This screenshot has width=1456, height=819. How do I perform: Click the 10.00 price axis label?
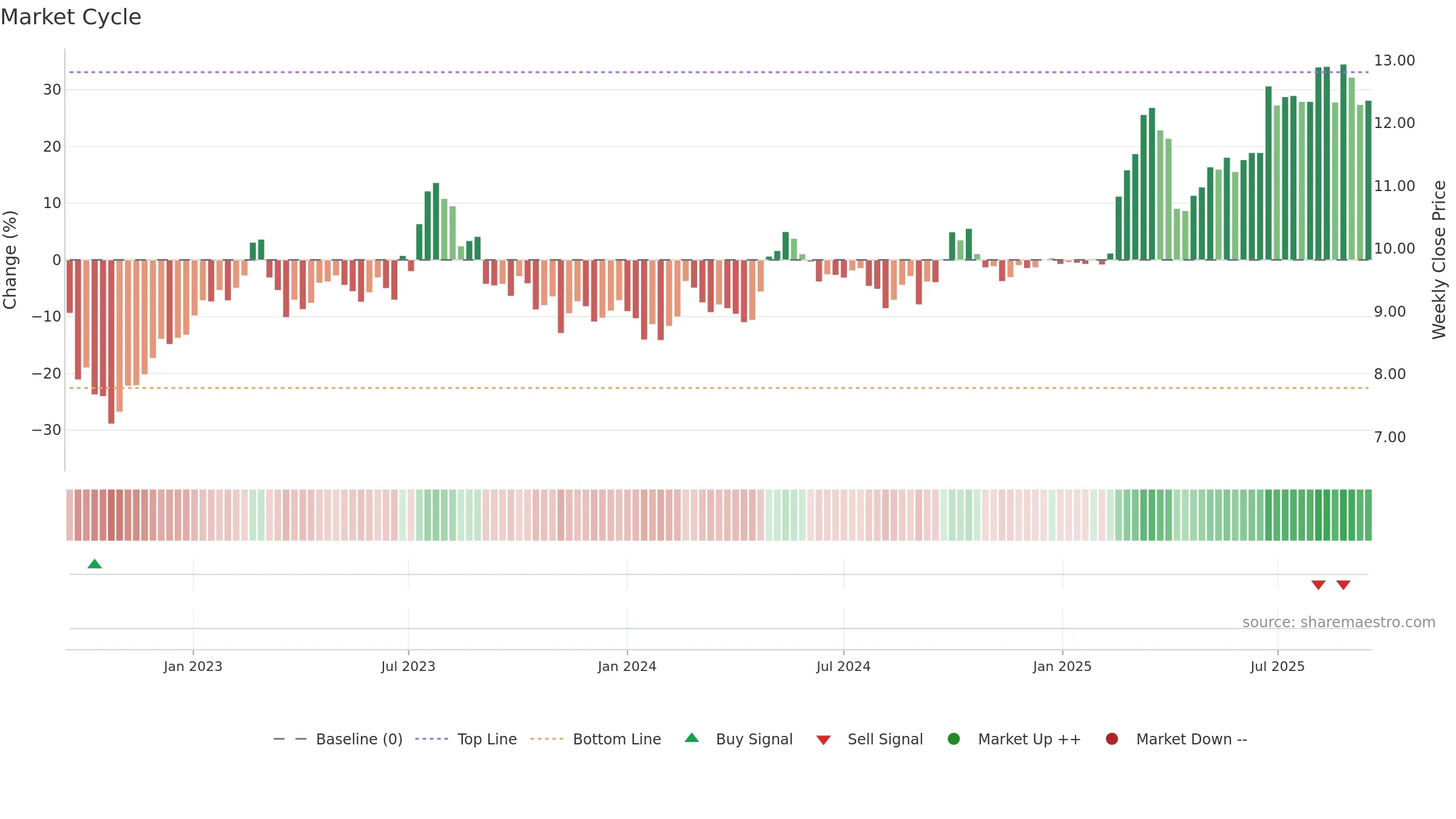click(x=1394, y=249)
